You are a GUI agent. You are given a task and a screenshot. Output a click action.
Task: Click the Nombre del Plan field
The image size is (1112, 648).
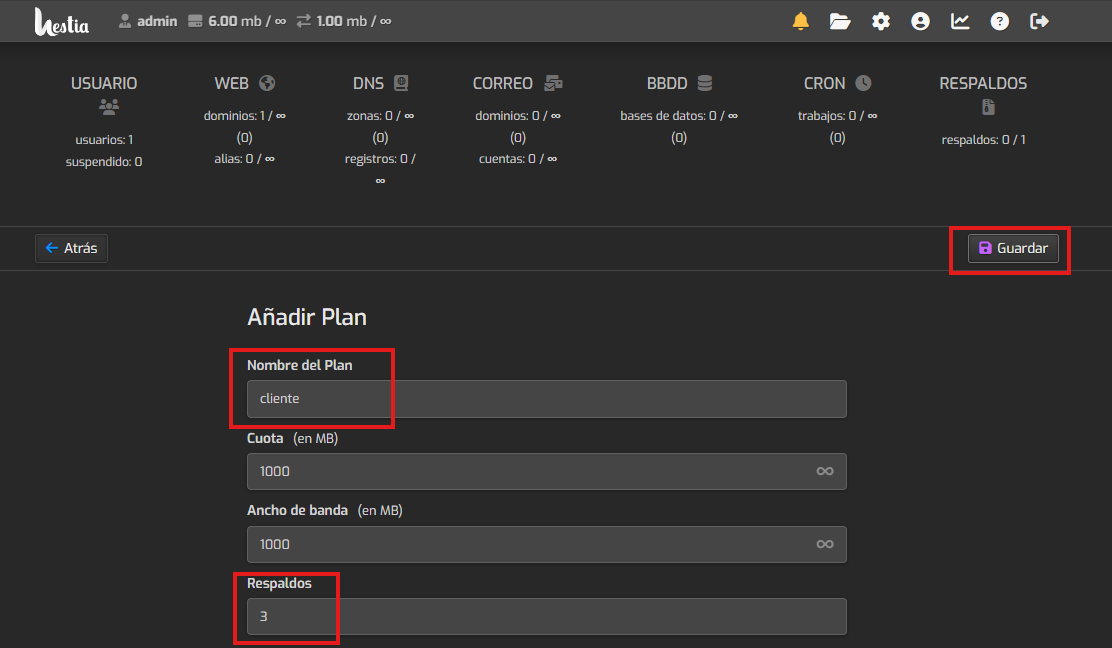pos(546,398)
